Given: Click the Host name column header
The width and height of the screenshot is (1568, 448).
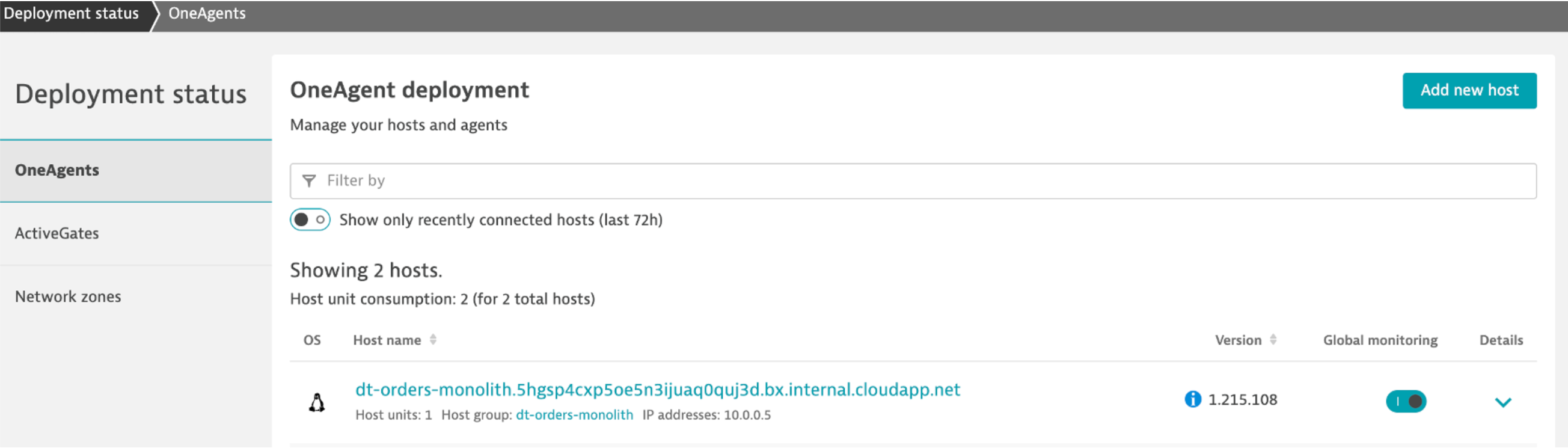Looking at the screenshot, I should coord(387,340).
